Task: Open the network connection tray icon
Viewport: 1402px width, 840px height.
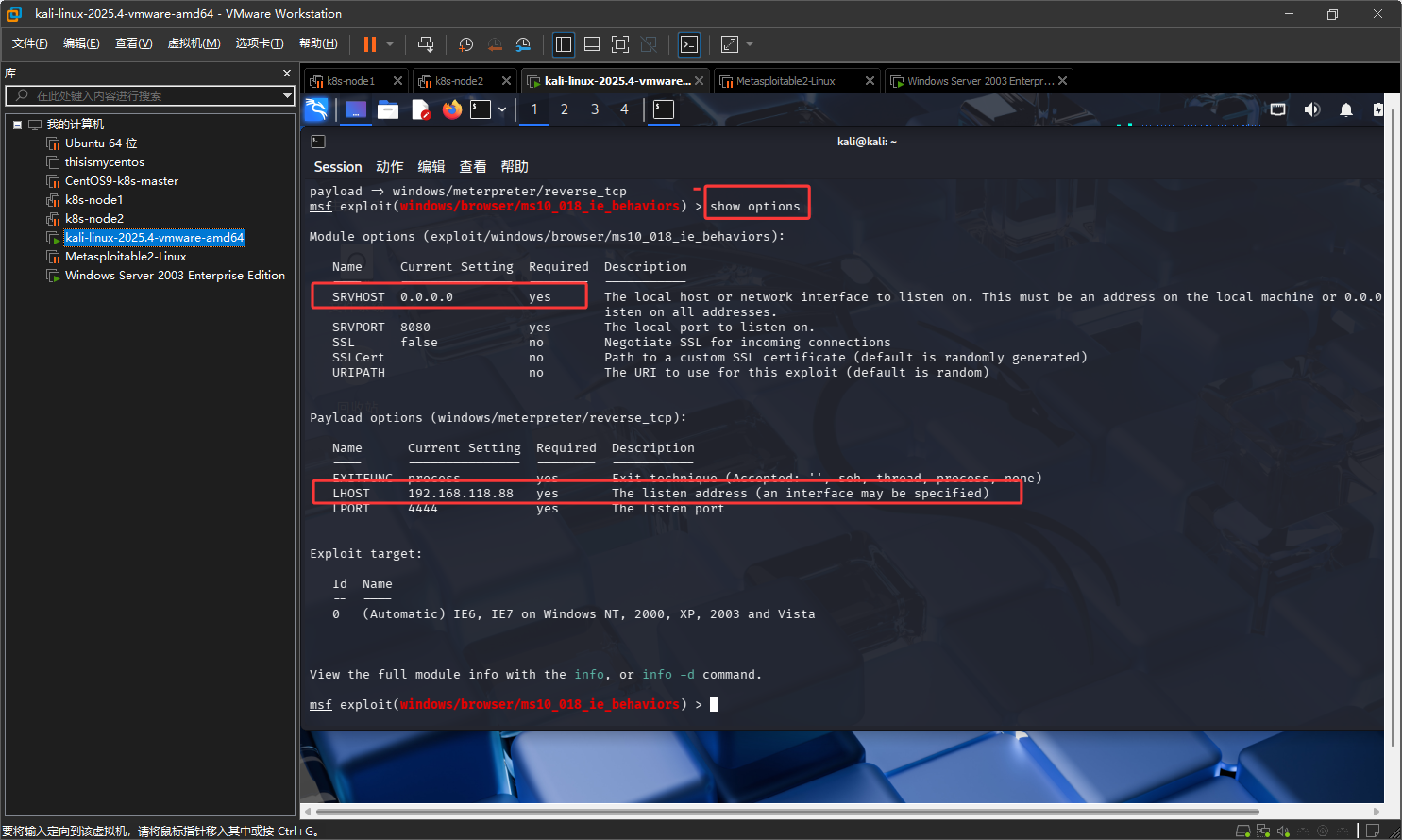Action: [x=1277, y=109]
